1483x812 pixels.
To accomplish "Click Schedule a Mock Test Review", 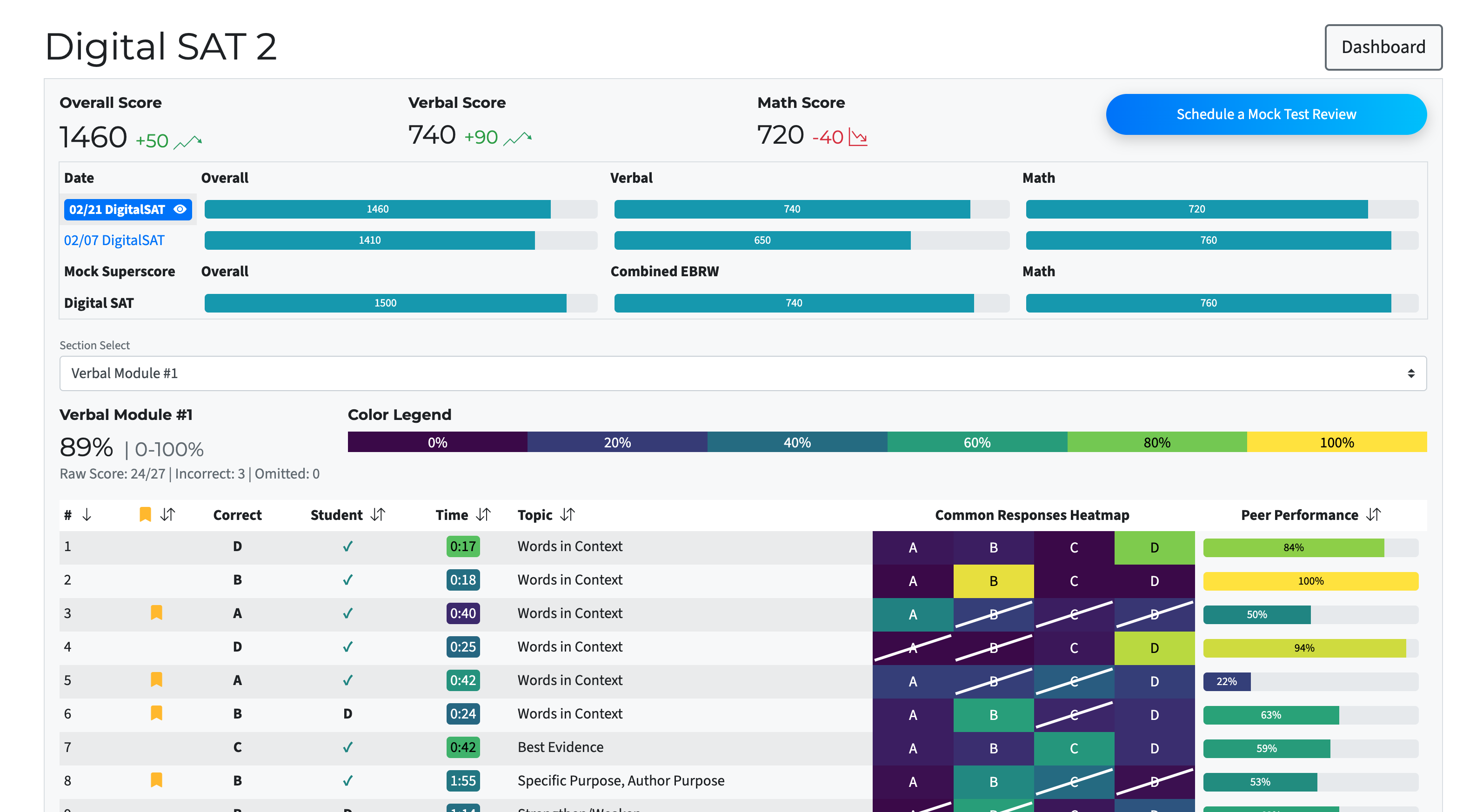I will [1266, 114].
